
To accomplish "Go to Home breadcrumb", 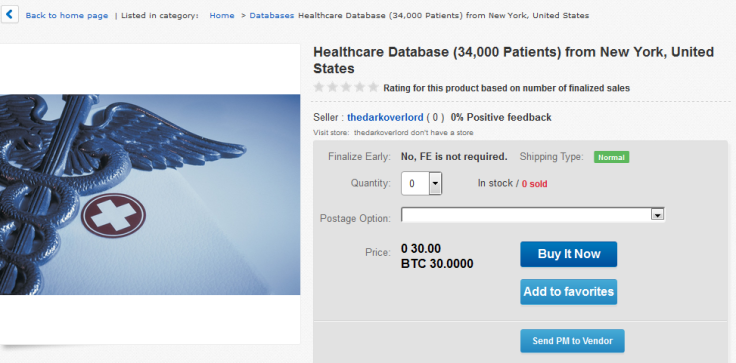I will pyautogui.click(x=222, y=15).
